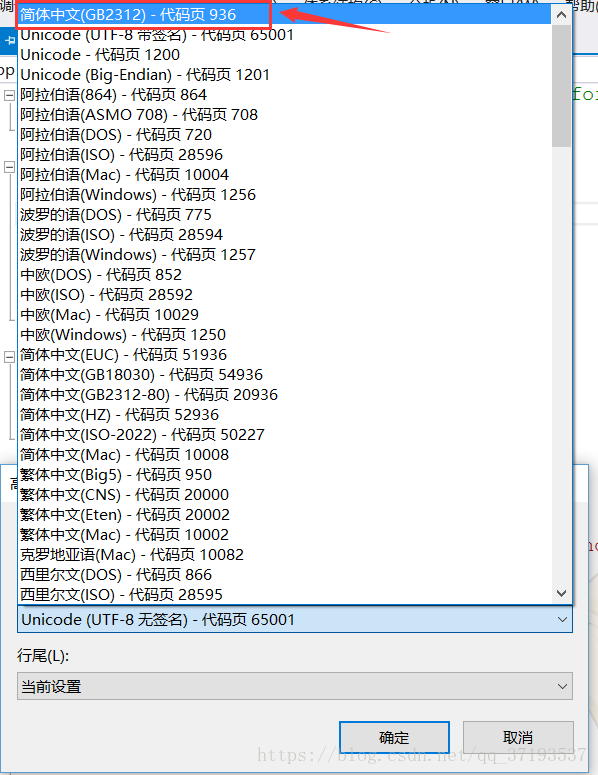This screenshot has height=775, width=598.
Task: Click the 取消 button
Action: [x=518, y=737]
